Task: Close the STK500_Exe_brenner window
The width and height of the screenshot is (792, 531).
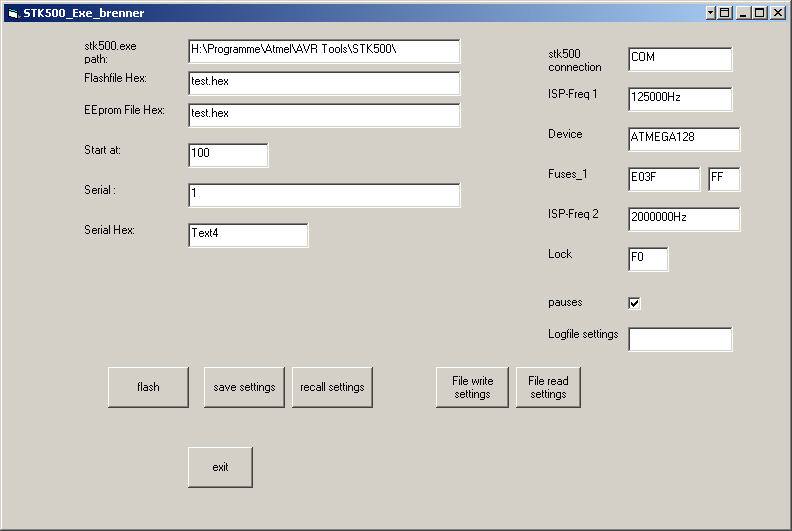Action: click(778, 13)
